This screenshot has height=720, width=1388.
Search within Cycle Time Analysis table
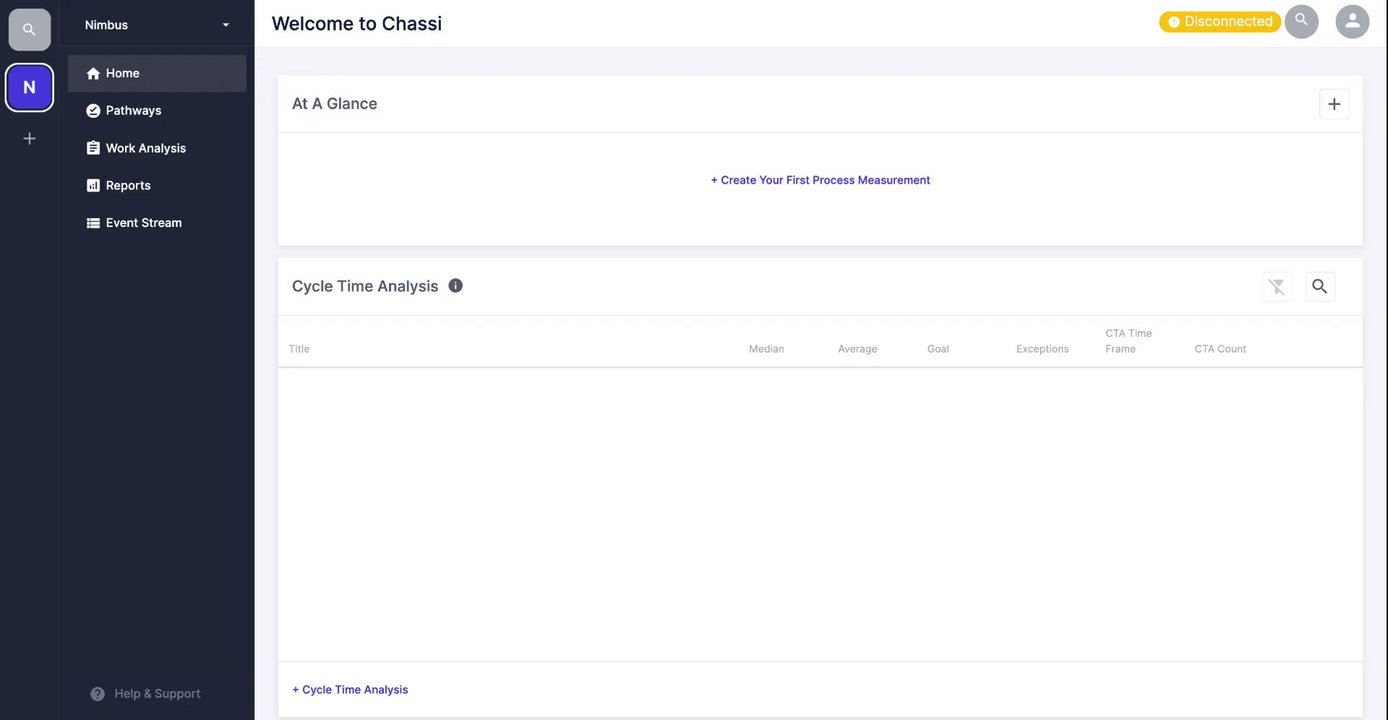click(x=1319, y=287)
